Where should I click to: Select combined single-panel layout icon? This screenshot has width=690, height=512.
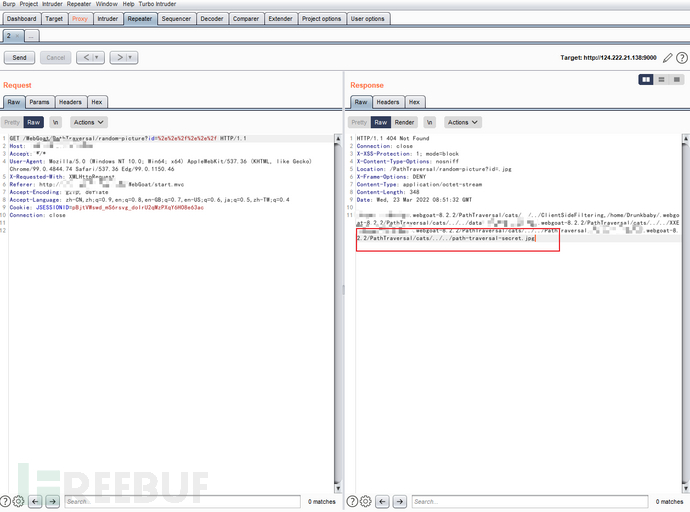tap(676, 79)
